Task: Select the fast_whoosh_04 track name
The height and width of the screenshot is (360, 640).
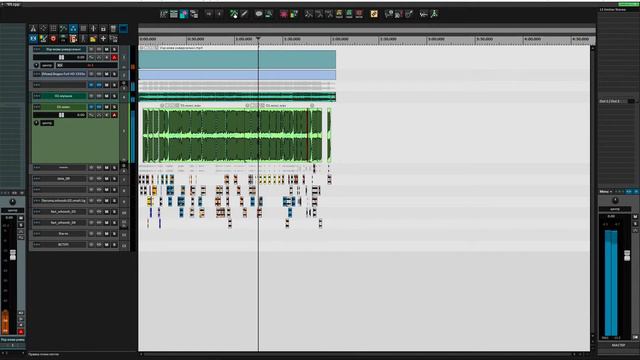Action: click(63, 223)
